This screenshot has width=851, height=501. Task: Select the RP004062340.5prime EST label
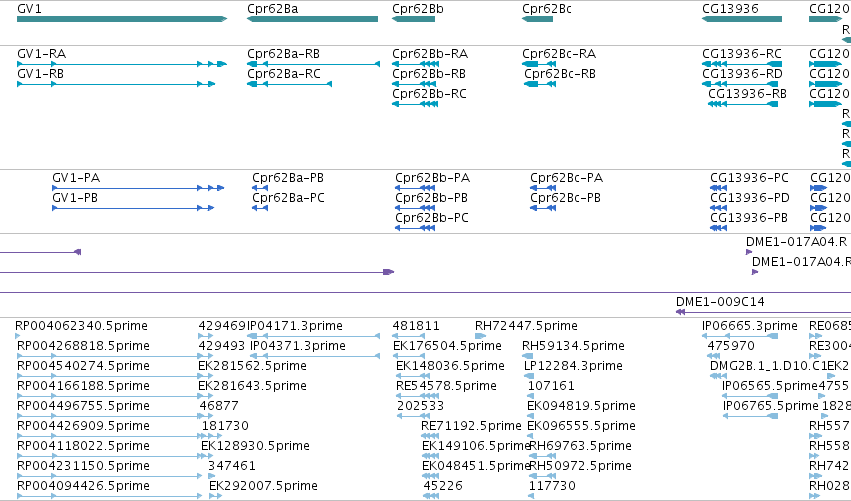pos(81,326)
